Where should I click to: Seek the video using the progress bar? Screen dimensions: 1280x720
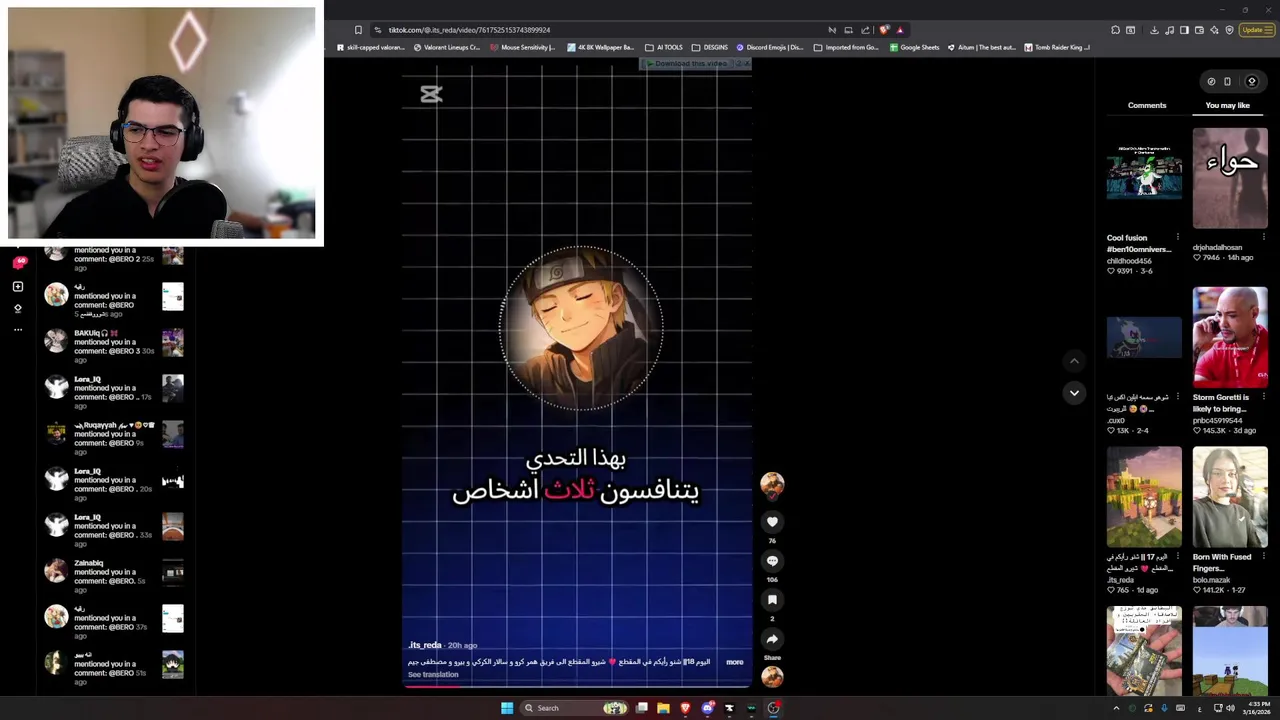pos(577,686)
